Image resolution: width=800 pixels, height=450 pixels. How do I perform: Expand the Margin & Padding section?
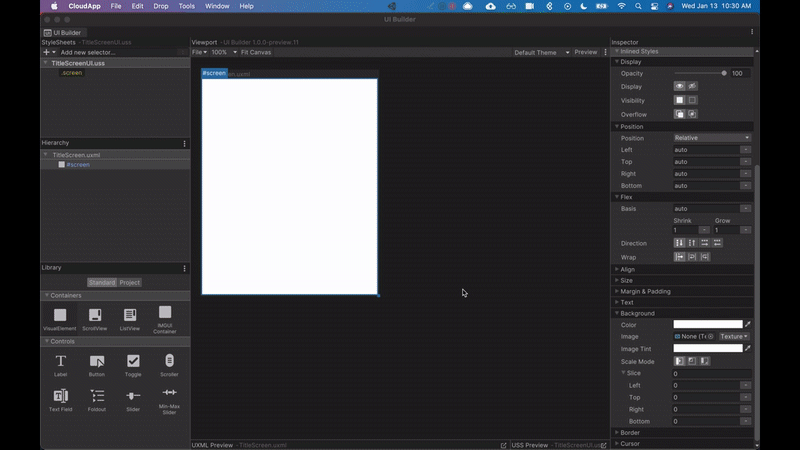(645, 291)
